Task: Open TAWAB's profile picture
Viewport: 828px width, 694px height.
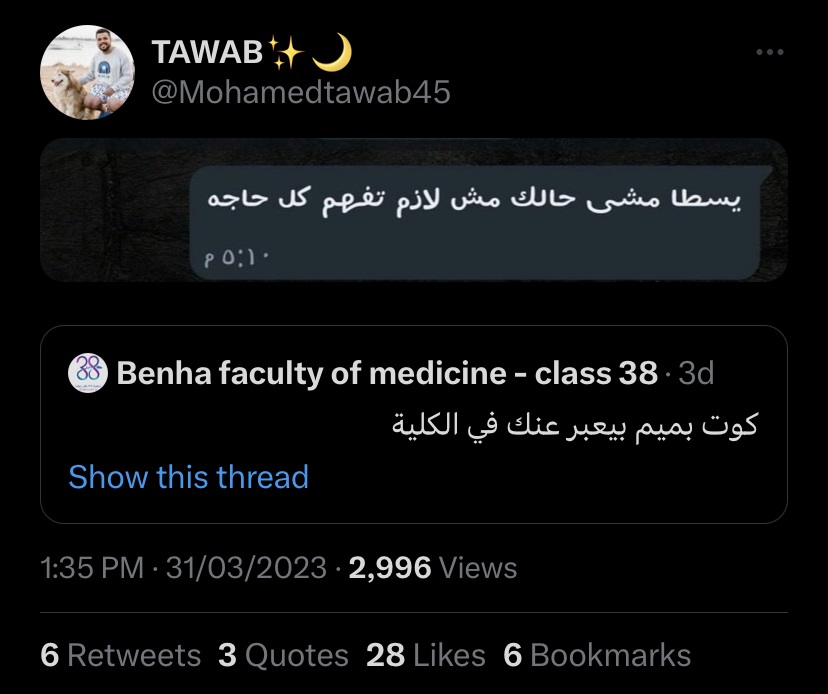Action: (87, 72)
